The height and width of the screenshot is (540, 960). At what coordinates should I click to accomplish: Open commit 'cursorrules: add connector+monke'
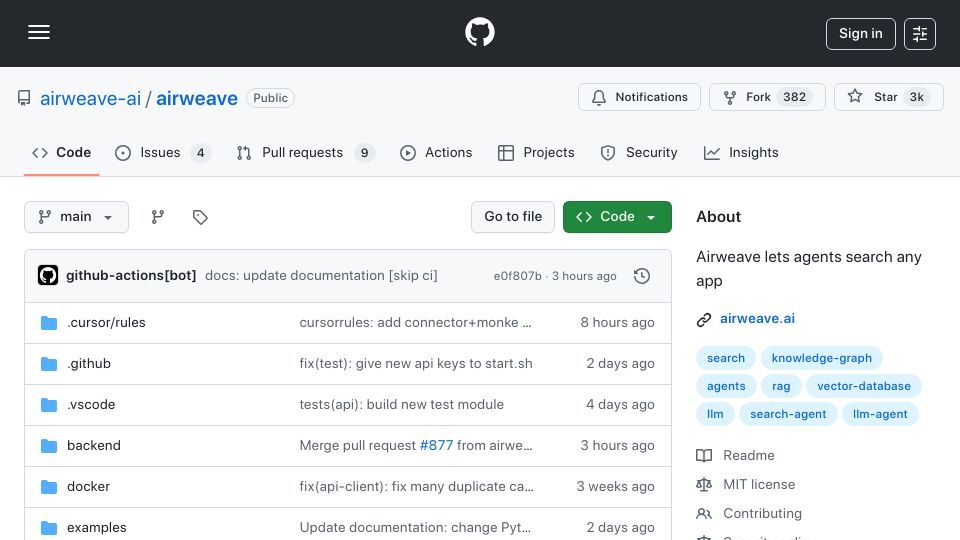pyautogui.click(x=415, y=323)
